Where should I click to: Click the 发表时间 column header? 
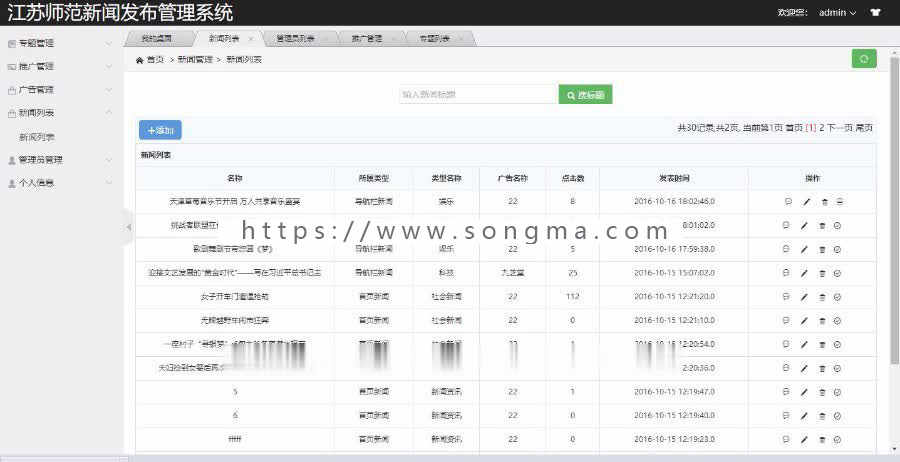click(x=674, y=178)
